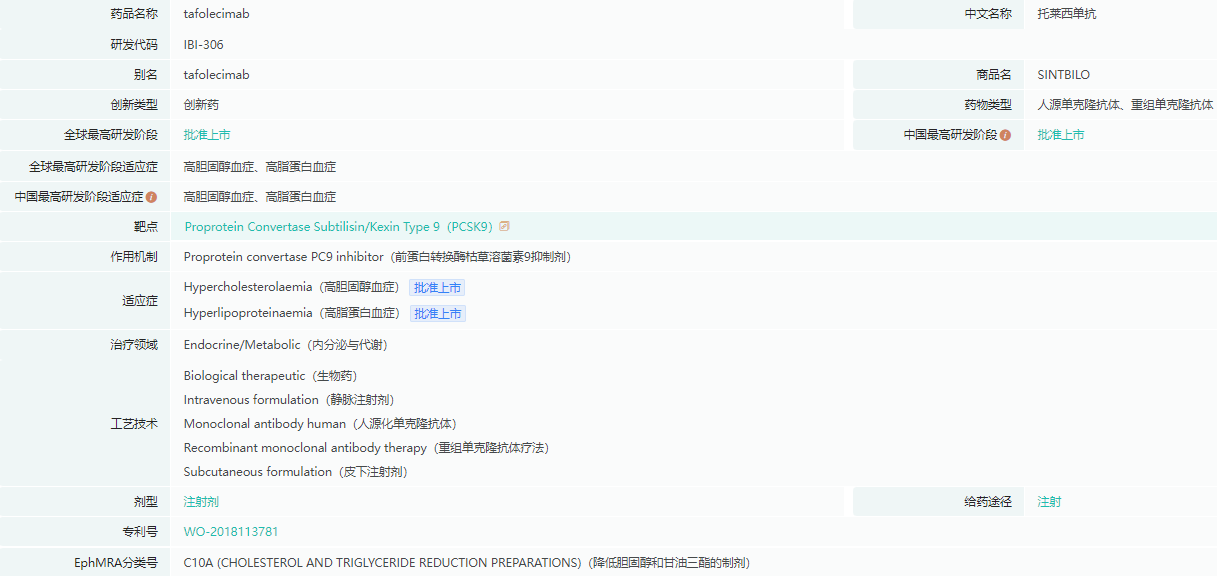Image resolution: width=1217 pixels, height=576 pixels.
Task: Click the 全球最高研发阶段 field label
Action: pos(110,135)
